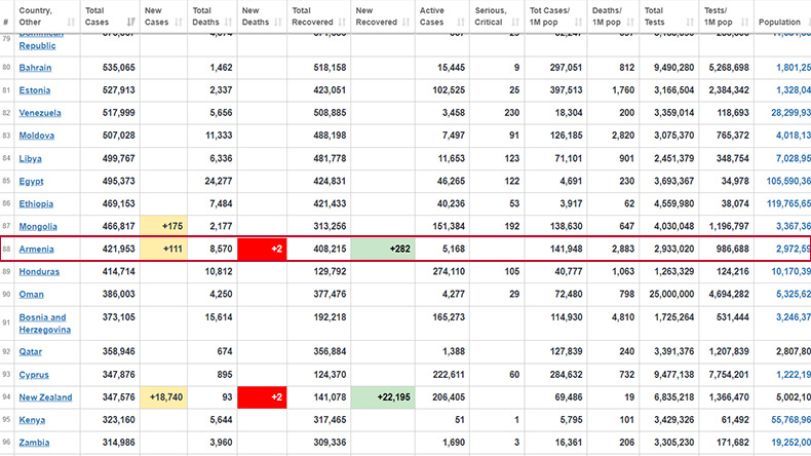The height and width of the screenshot is (456, 811).
Task: Open the Honduras country link
Action: (39, 271)
